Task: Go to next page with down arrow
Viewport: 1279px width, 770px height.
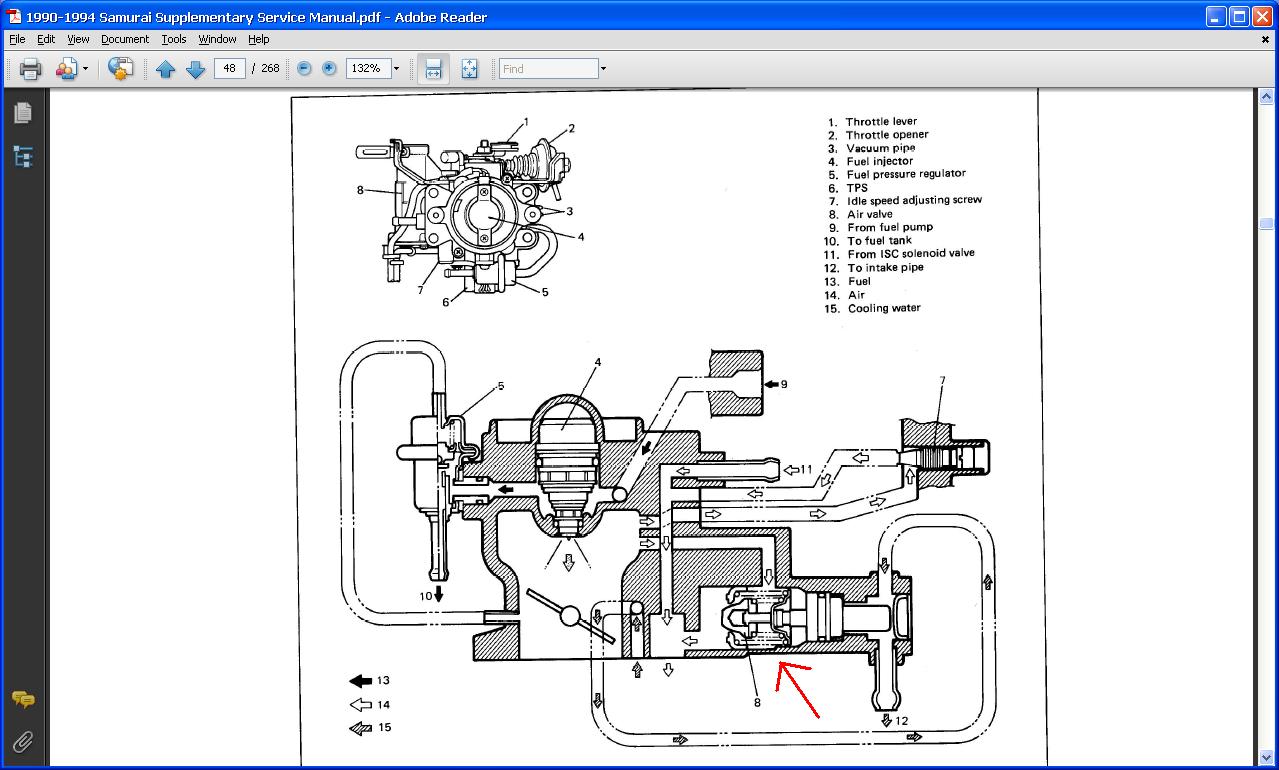Action: coord(196,69)
